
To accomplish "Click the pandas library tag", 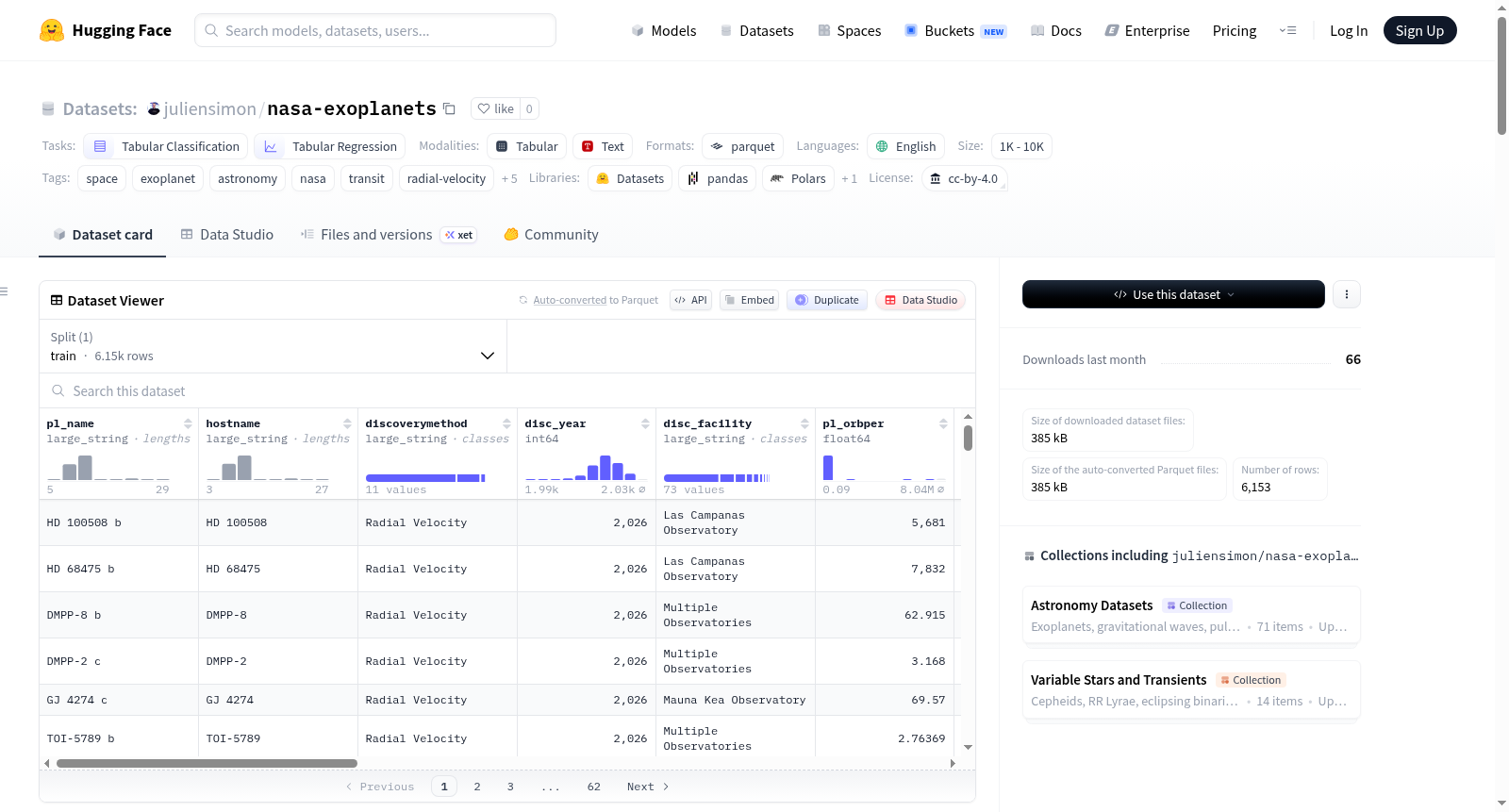I will [x=718, y=178].
